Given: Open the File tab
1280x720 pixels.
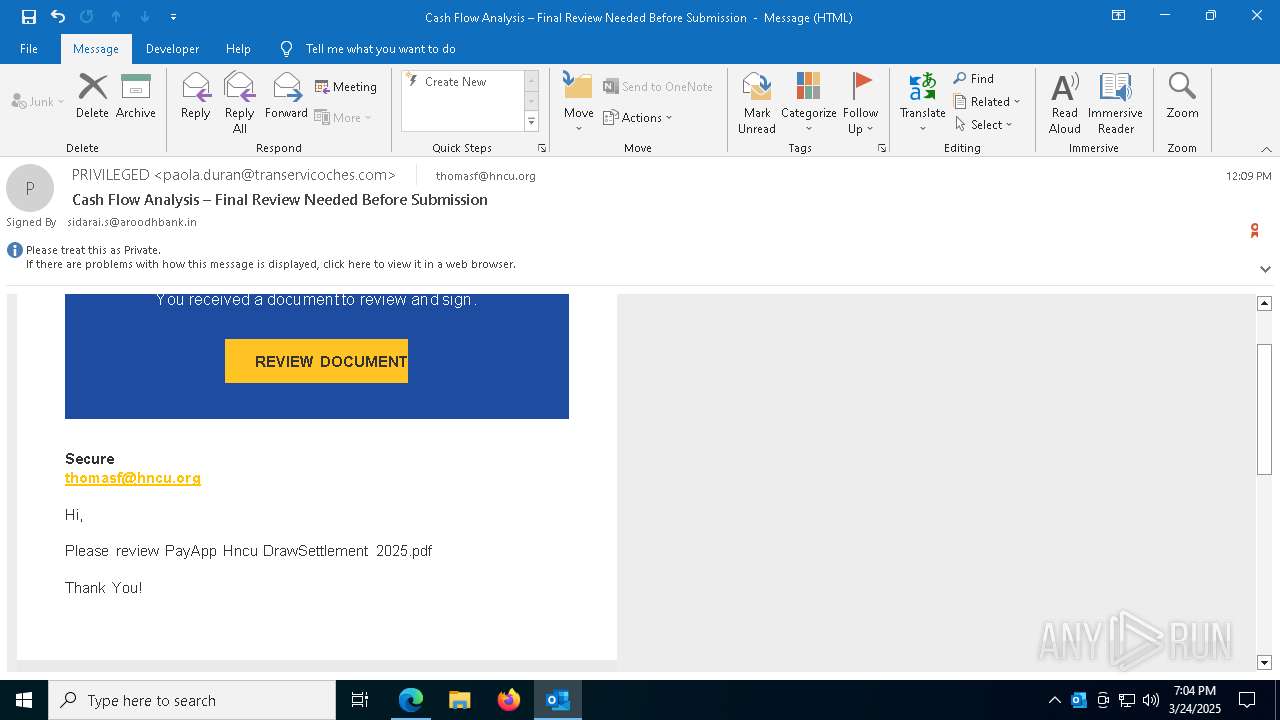Looking at the screenshot, I should (29, 49).
